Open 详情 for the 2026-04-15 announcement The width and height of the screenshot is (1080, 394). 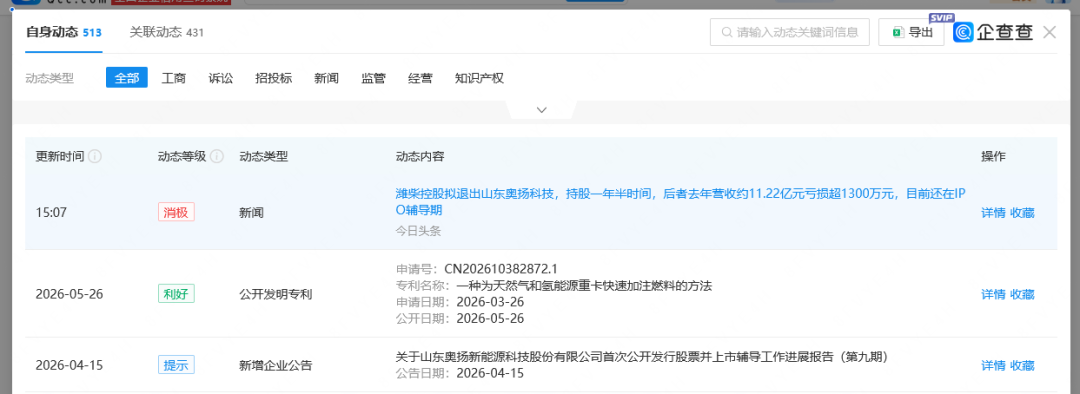(993, 365)
